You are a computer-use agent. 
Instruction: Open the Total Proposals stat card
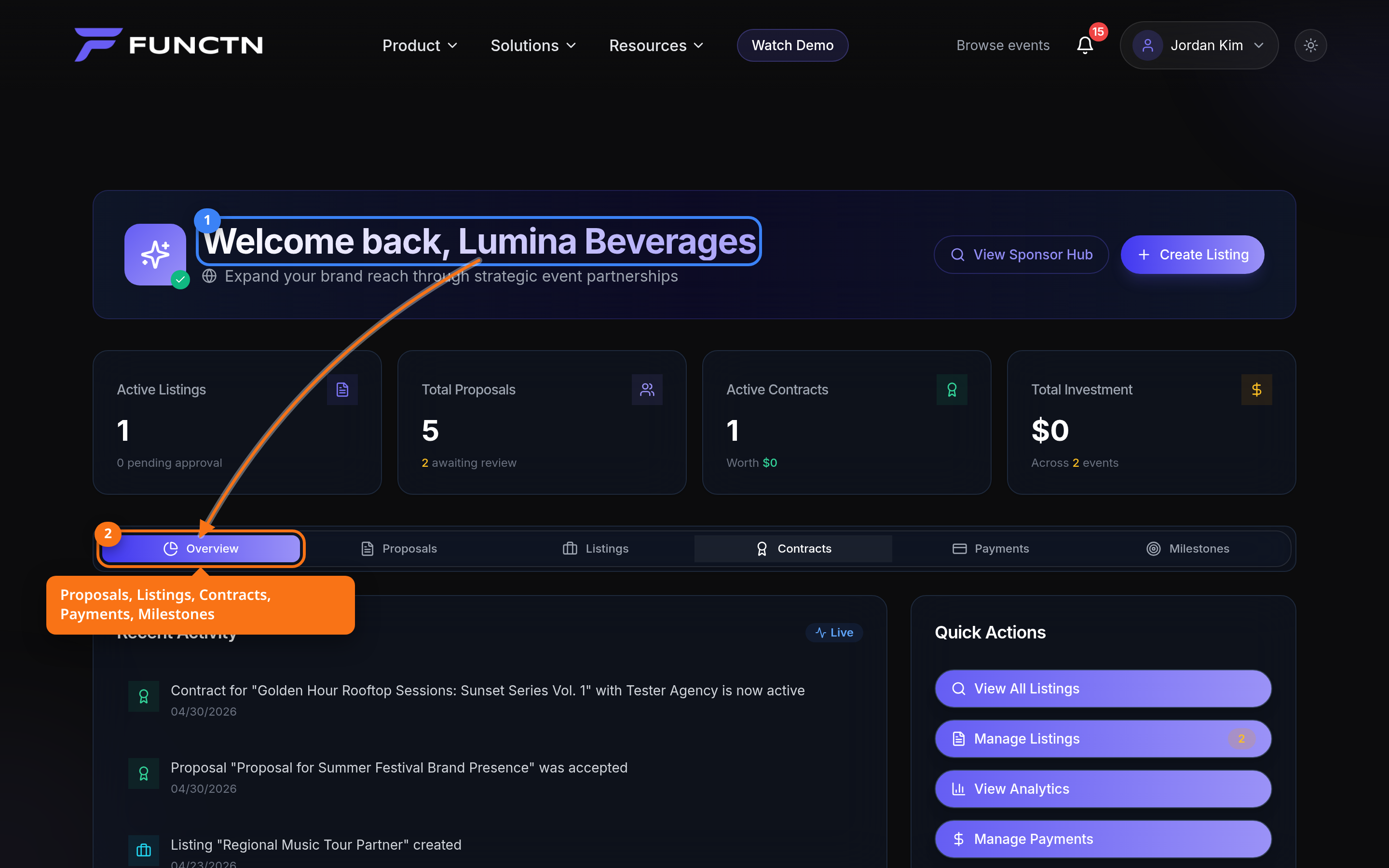pos(542,422)
